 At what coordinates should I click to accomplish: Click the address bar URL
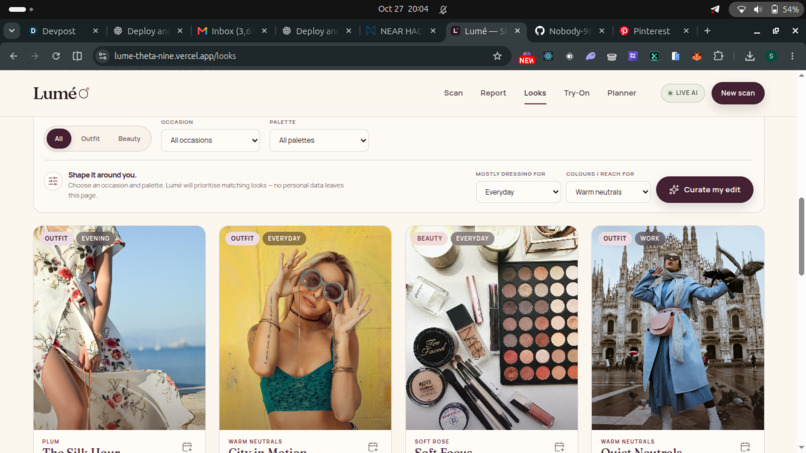tap(175, 56)
